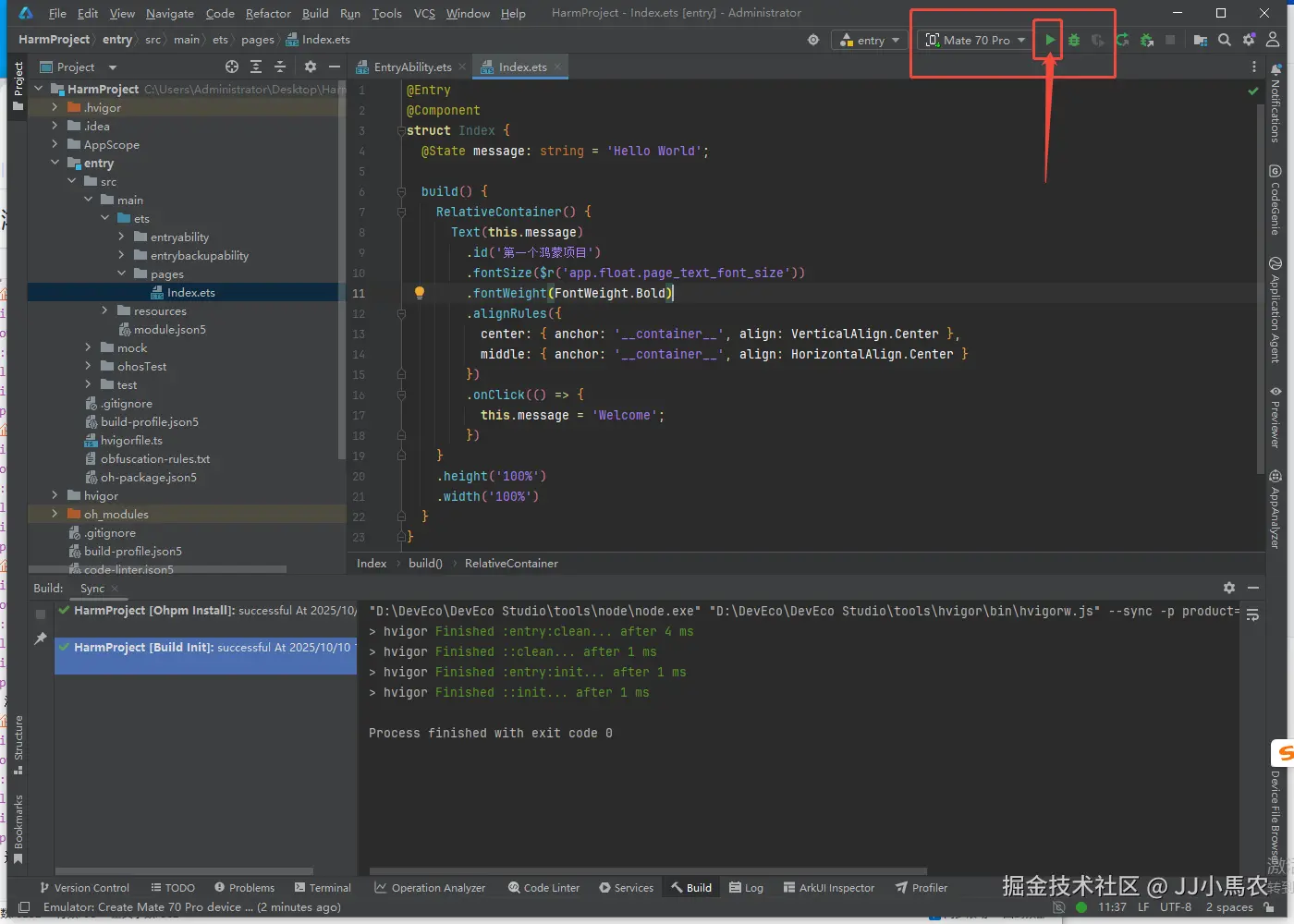This screenshot has width=1294, height=924.
Task: Open the Refactor menu
Action: pos(268,13)
